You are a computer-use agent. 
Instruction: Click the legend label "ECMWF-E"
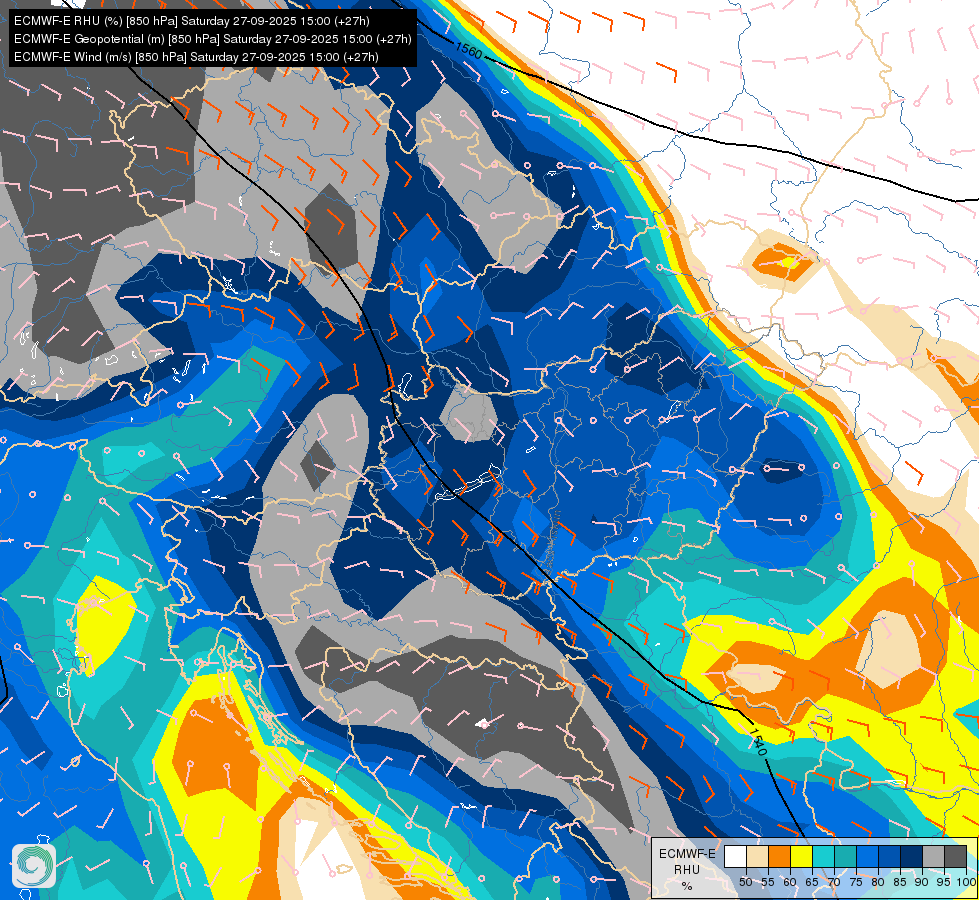point(687,854)
